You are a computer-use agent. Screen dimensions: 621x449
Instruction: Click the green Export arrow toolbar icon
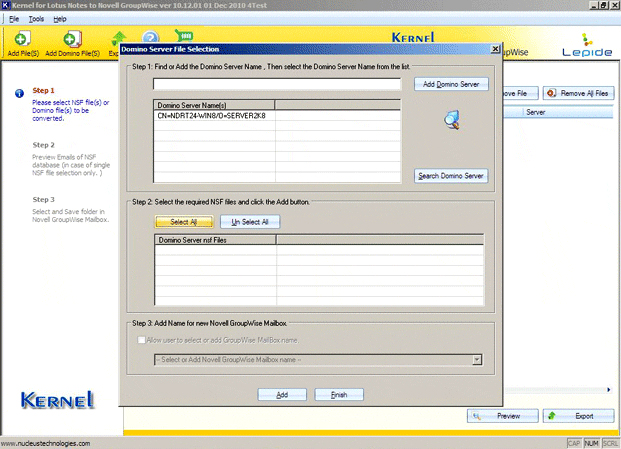(x=118, y=37)
